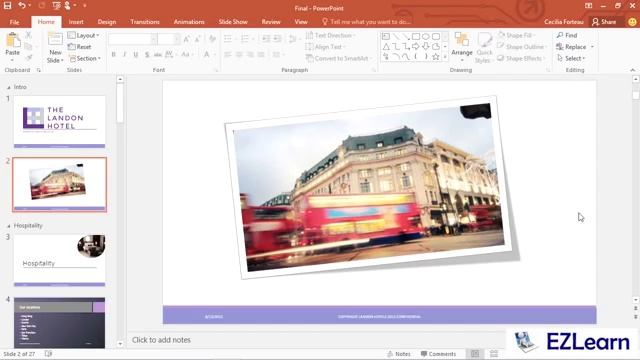Switch to Normal view icon

tap(475, 354)
